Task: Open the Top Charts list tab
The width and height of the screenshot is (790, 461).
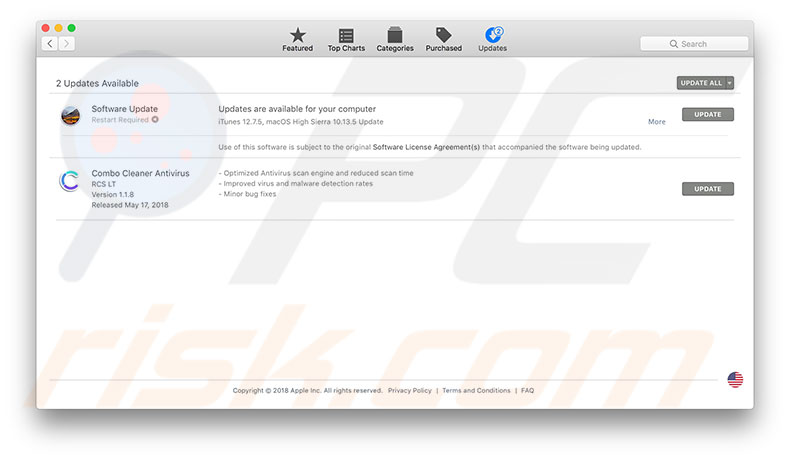Action: (346, 39)
